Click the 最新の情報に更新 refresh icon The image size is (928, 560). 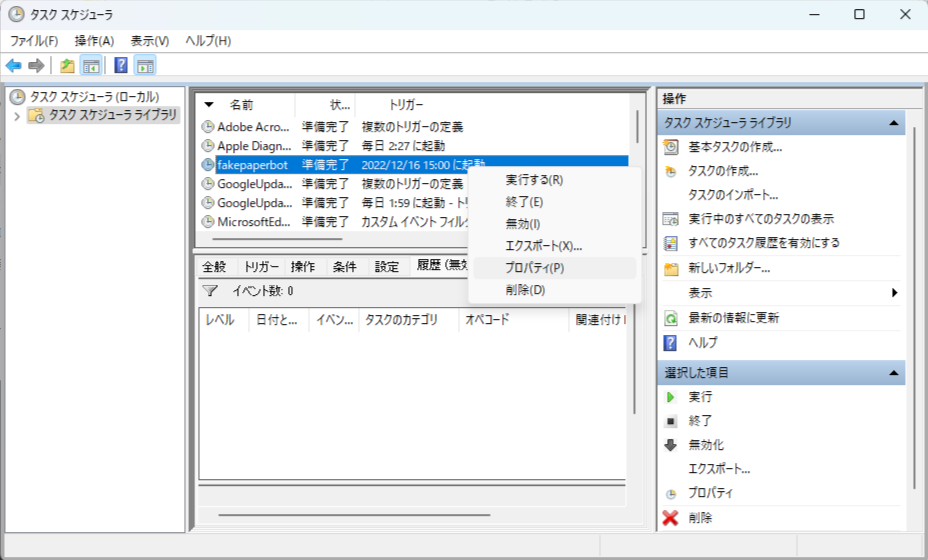[671, 318]
